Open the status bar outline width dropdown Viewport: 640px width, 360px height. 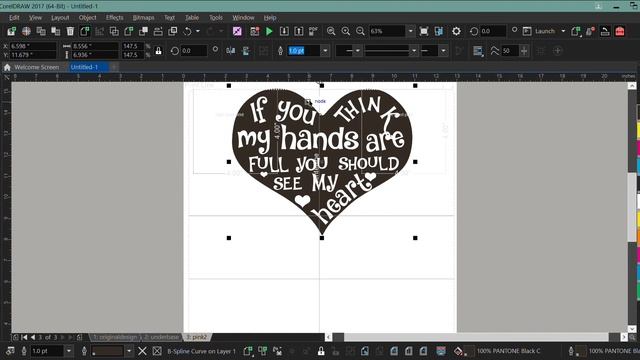69,351
